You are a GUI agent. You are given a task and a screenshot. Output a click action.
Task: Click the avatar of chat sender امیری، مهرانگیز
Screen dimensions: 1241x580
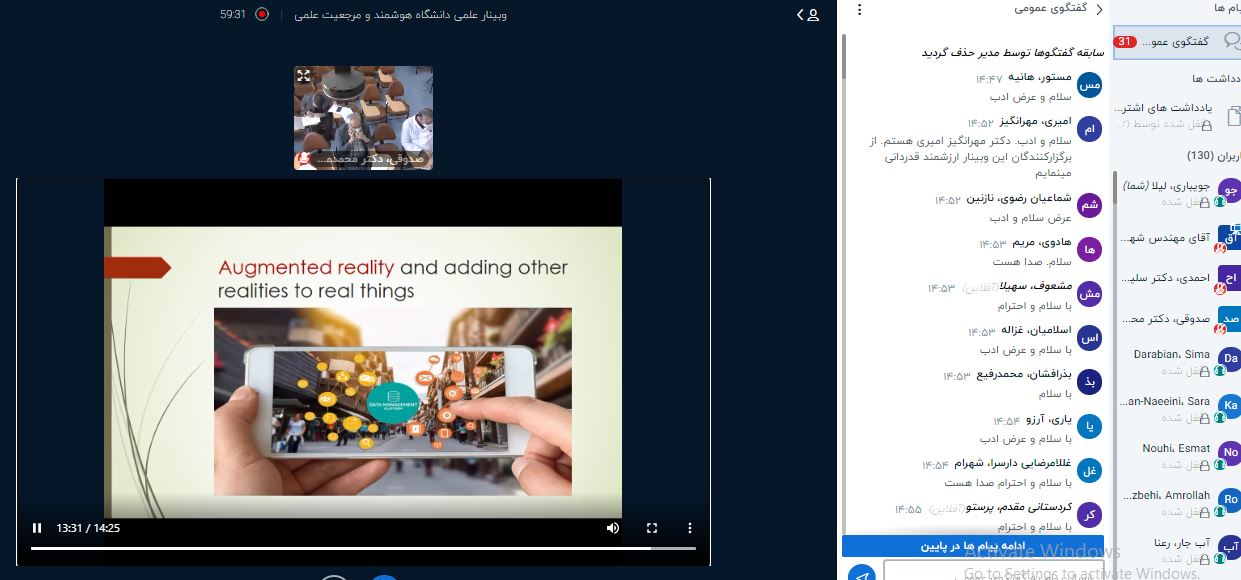[1089, 129]
